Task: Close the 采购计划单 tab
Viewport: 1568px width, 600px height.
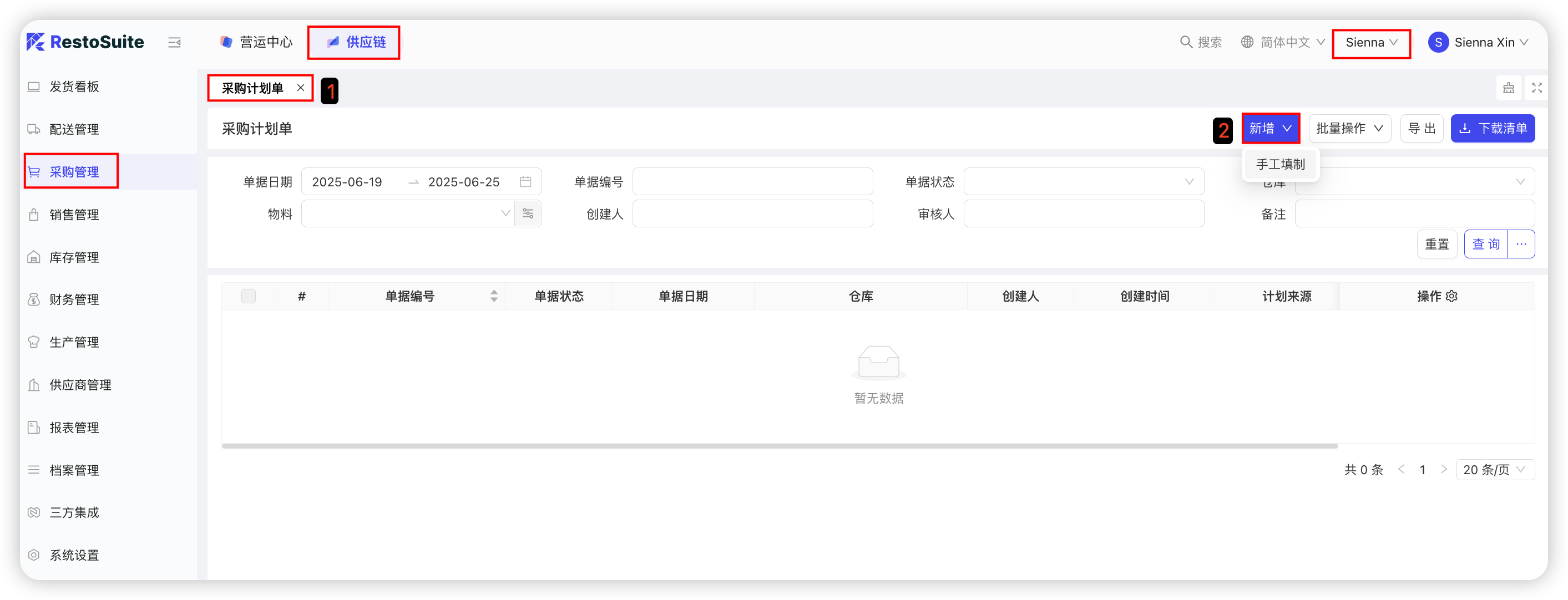Action: [x=301, y=88]
